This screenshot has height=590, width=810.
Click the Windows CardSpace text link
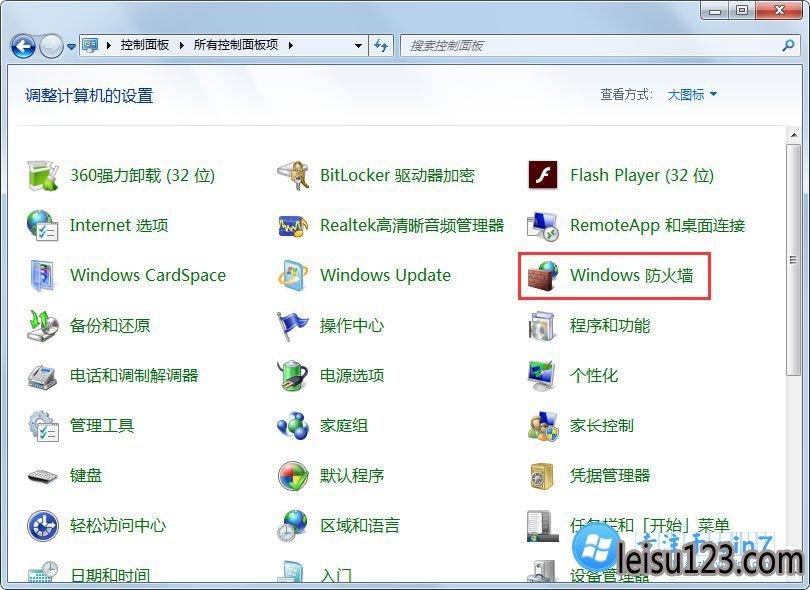coord(148,275)
